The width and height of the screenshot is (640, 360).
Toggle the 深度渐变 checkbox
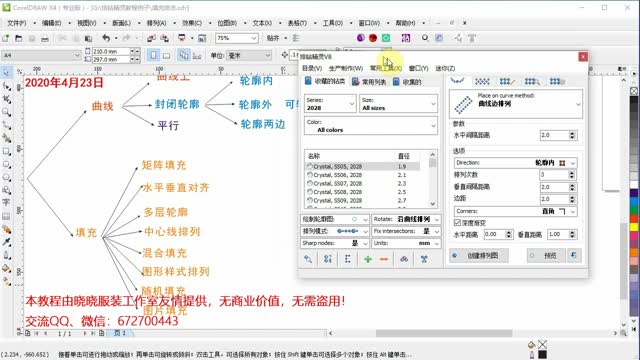point(458,223)
